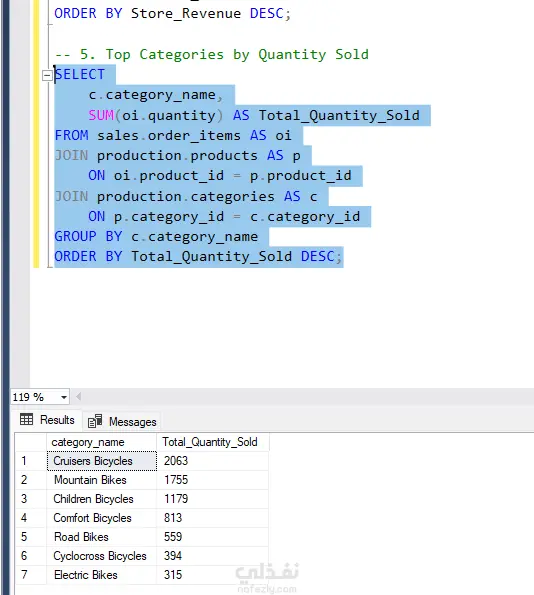Collapse the SELECT query code block
The image size is (534, 595).
coord(47,75)
